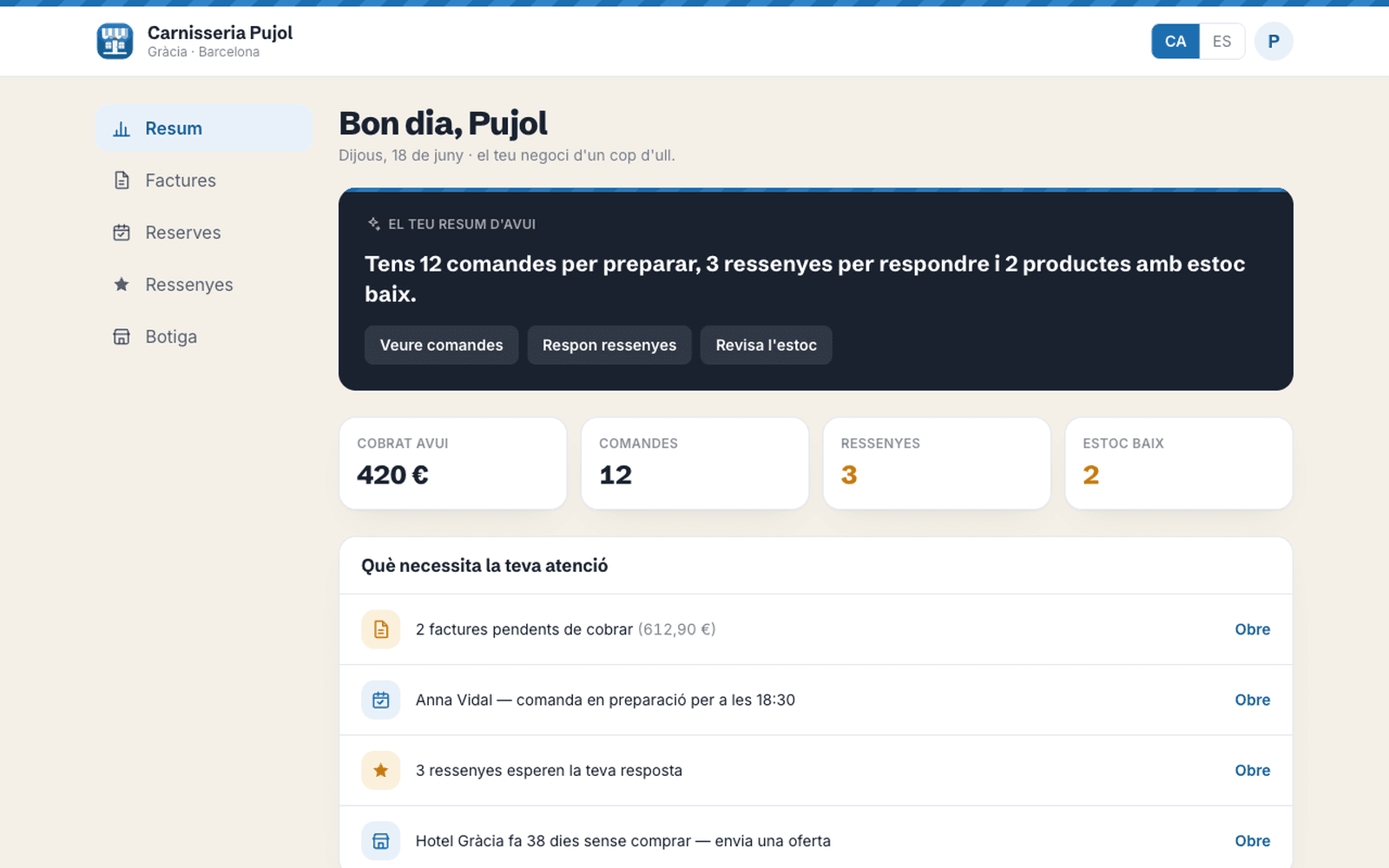Viewport: 1389px width, 868px height.
Task: Open the Hotel Gràcia offer via Obre
Action: click(x=1252, y=840)
